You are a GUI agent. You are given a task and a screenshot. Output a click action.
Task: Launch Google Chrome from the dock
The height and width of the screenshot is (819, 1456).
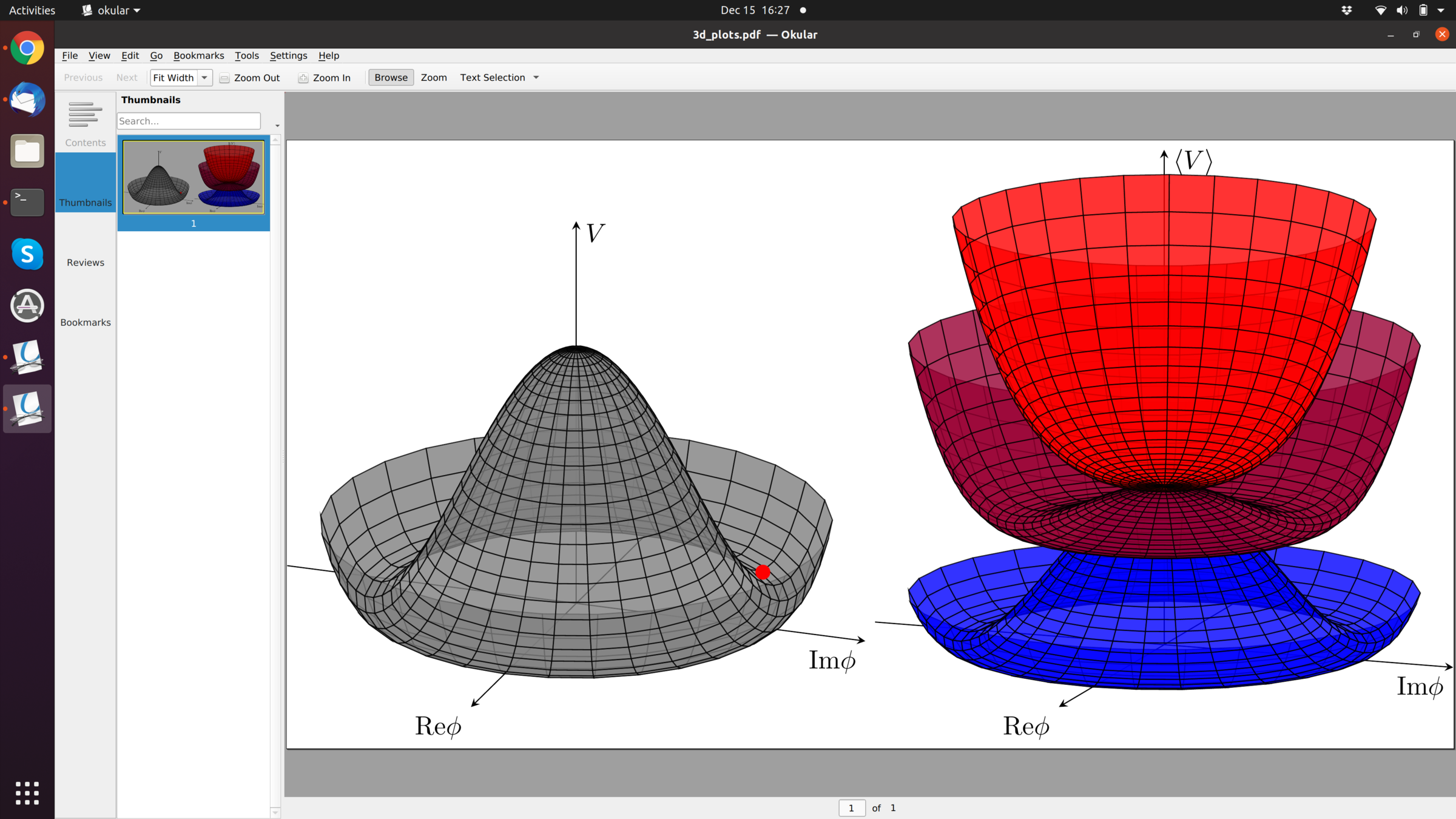pos(27,49)
